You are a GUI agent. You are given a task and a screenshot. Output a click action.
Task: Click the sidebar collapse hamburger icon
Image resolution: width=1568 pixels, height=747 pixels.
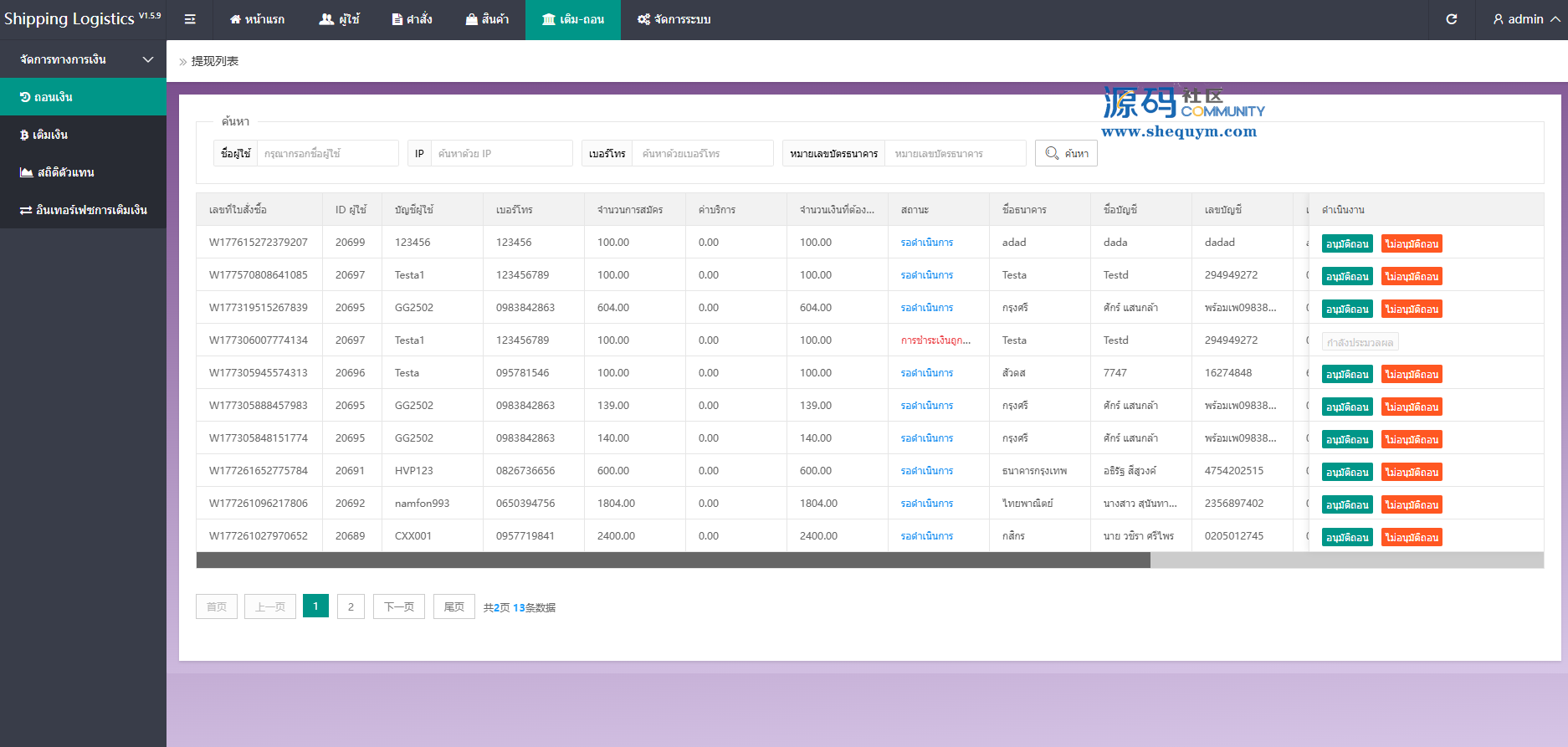190,19
